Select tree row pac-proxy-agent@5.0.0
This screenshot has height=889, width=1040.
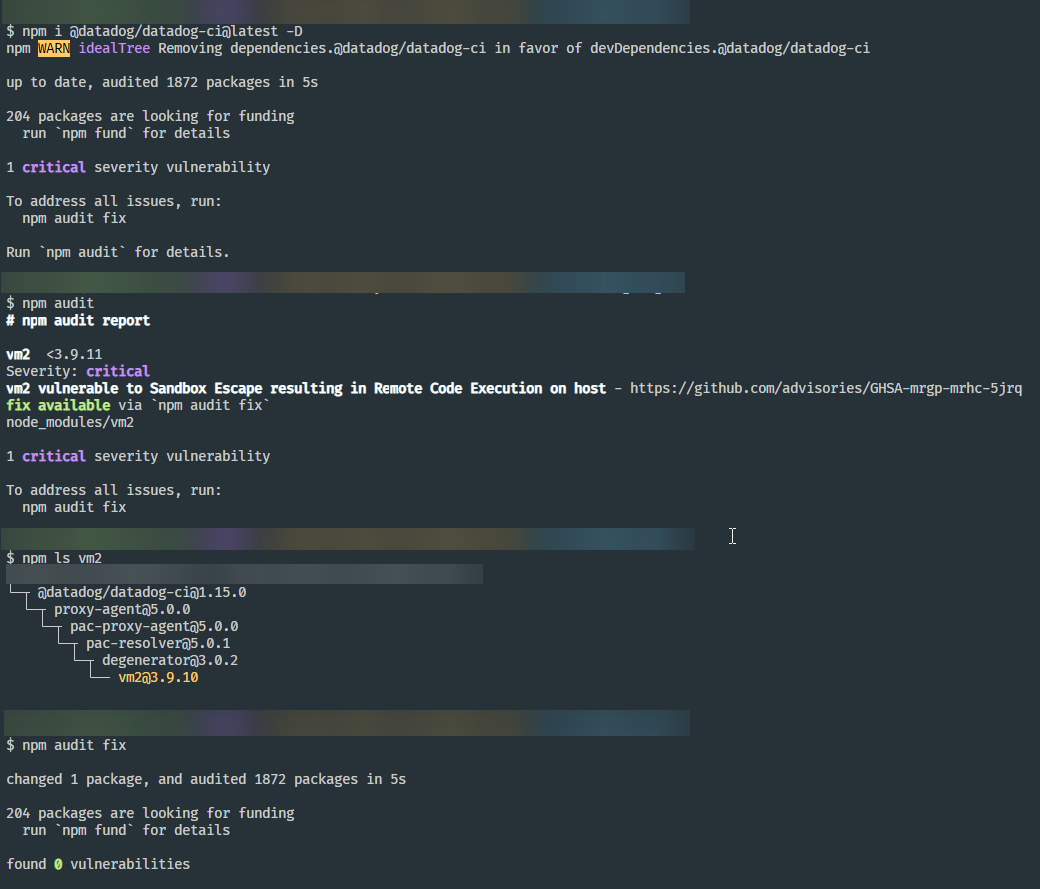click(154, 626)
